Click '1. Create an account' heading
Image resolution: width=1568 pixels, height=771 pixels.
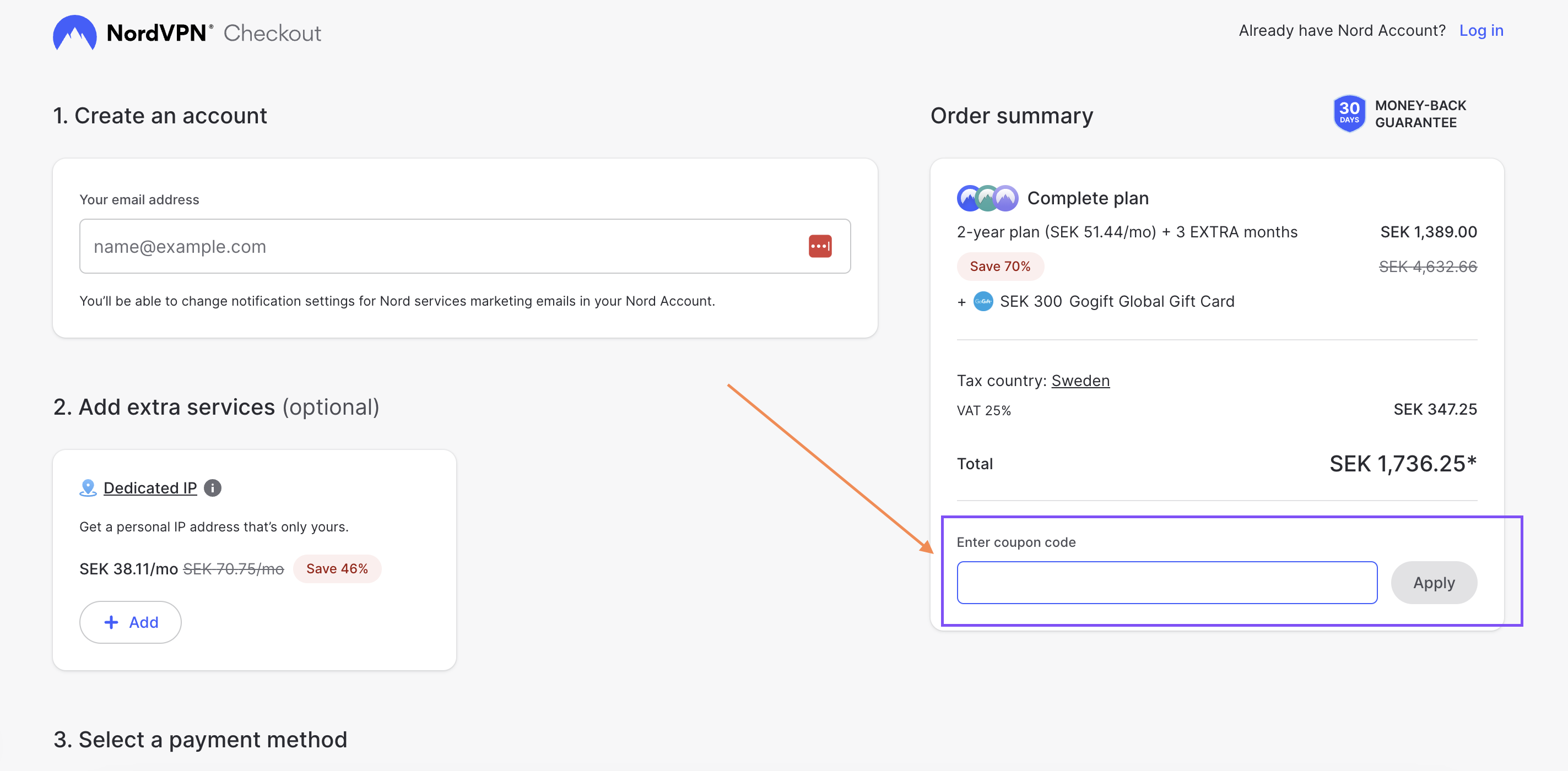(160, 116)
